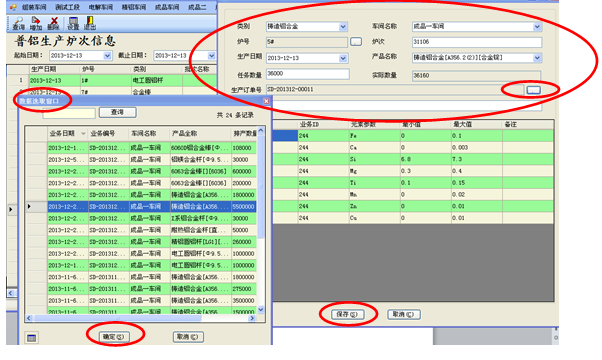Image resolution: width=602 pixels, height=360 pixels.
Task: Open the 精铝车间 menu
Action: 134,7
